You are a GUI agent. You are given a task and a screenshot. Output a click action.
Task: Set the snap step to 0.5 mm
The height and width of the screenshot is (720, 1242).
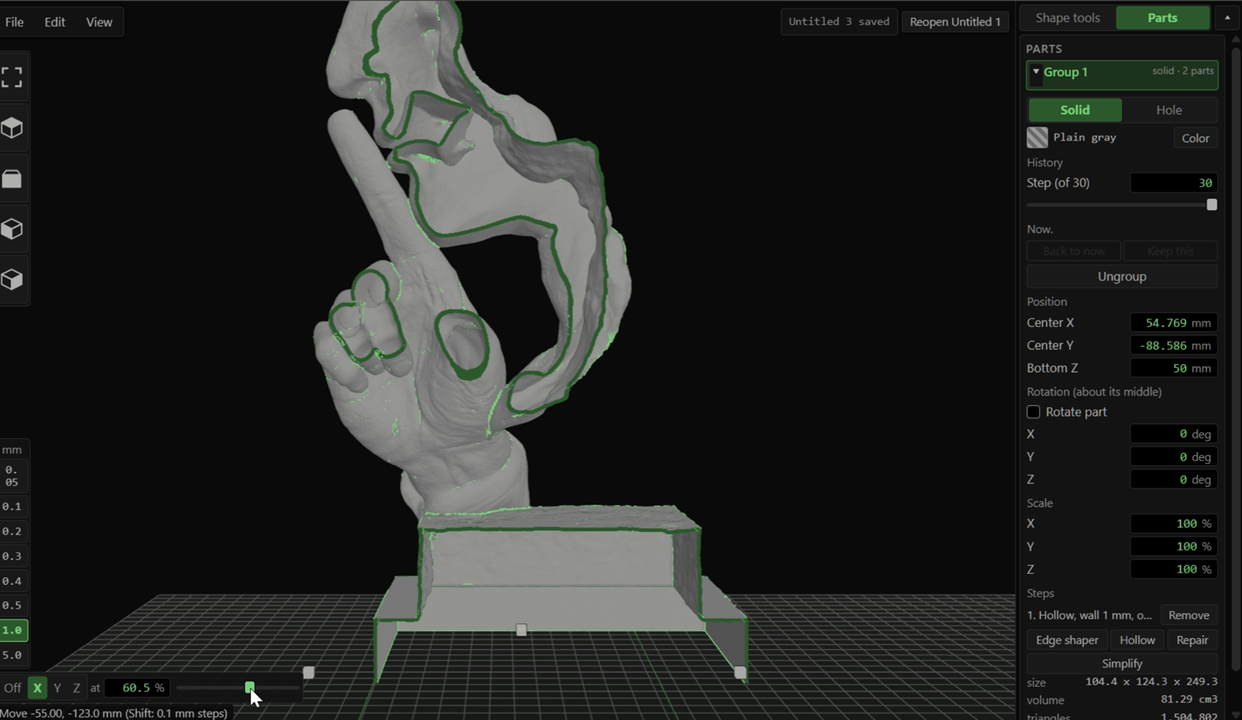point(12,605)
